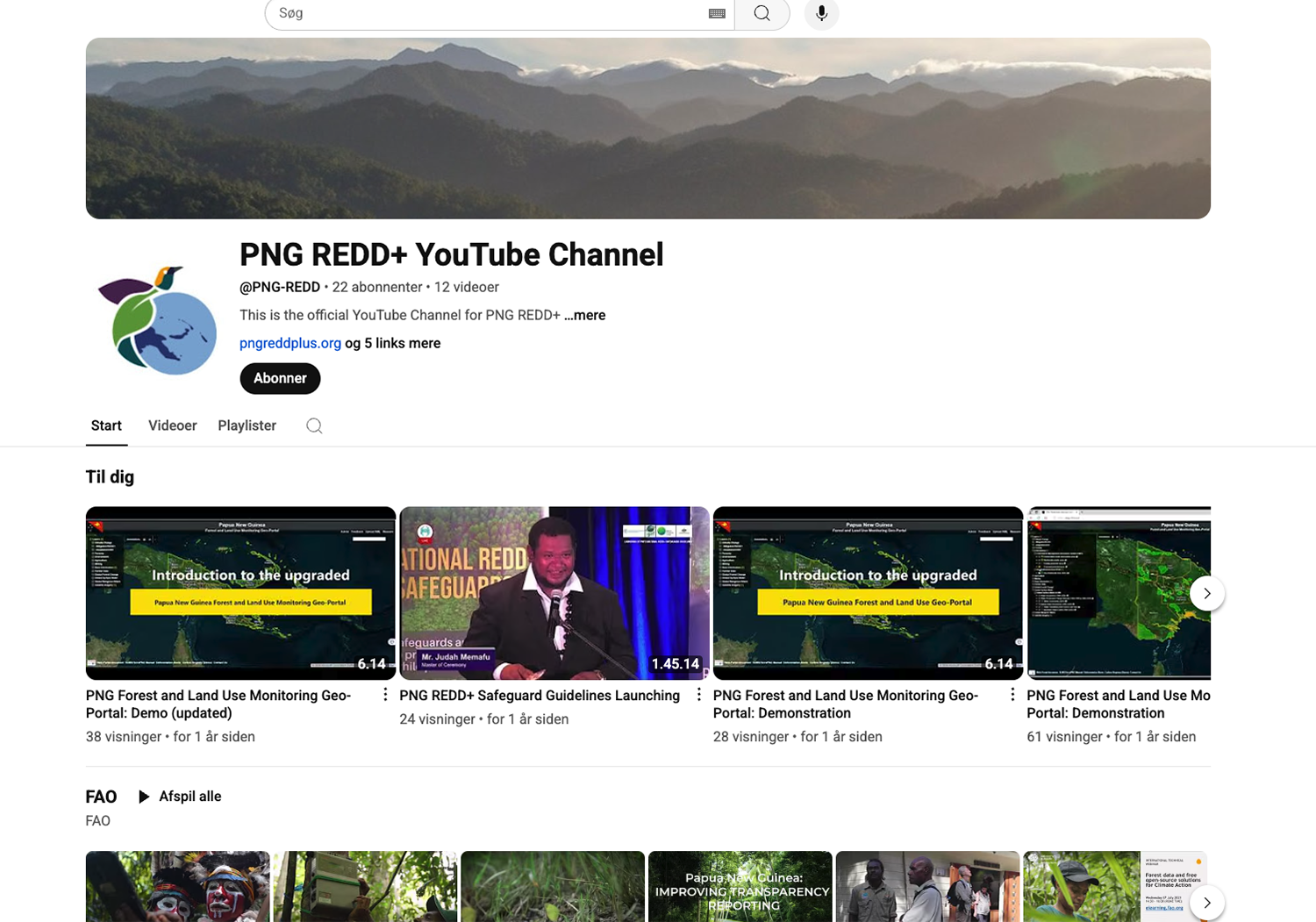Click the '12 videoer' count text

(466, 287)
